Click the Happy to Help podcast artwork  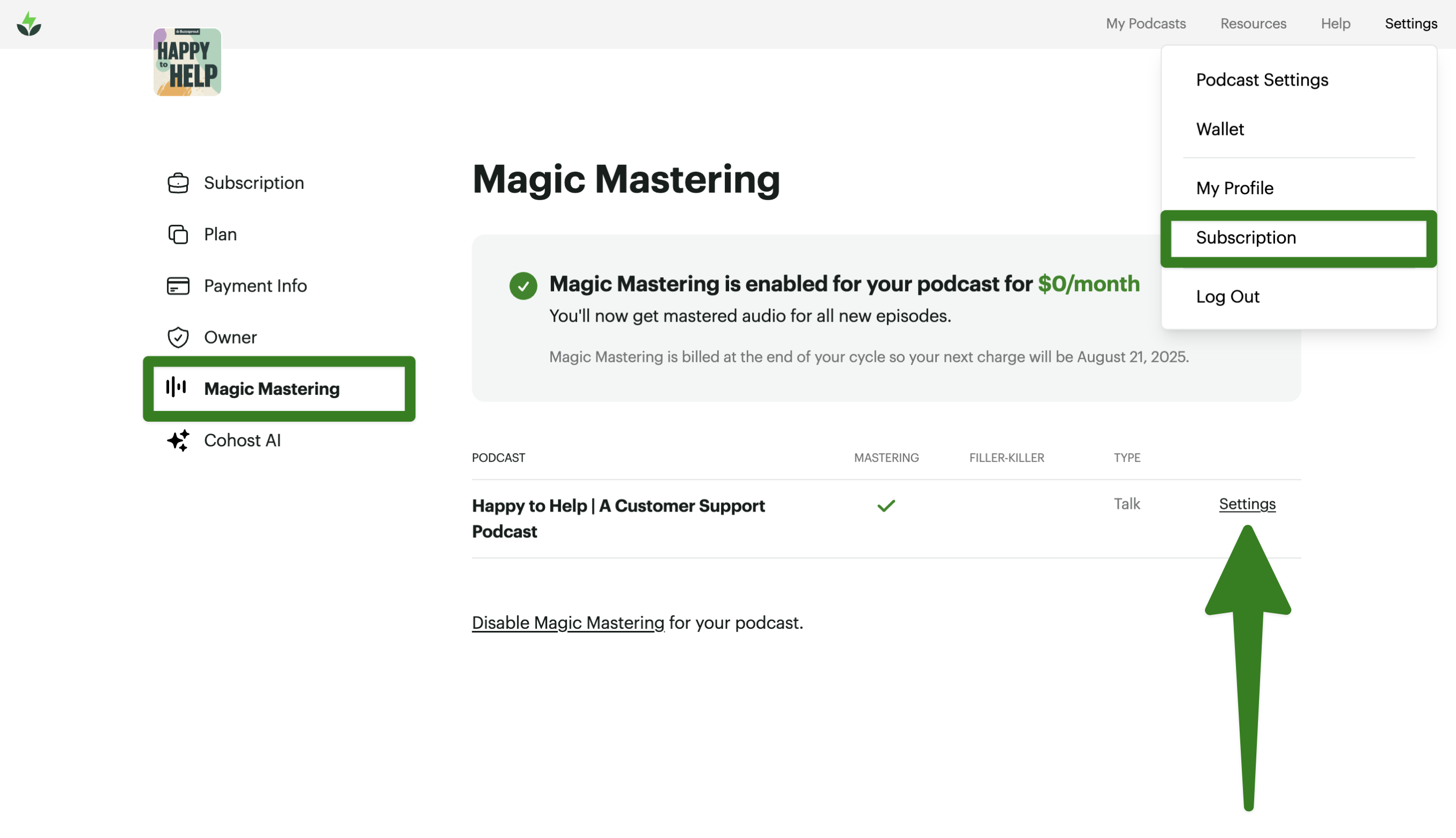tap(187, 62)
